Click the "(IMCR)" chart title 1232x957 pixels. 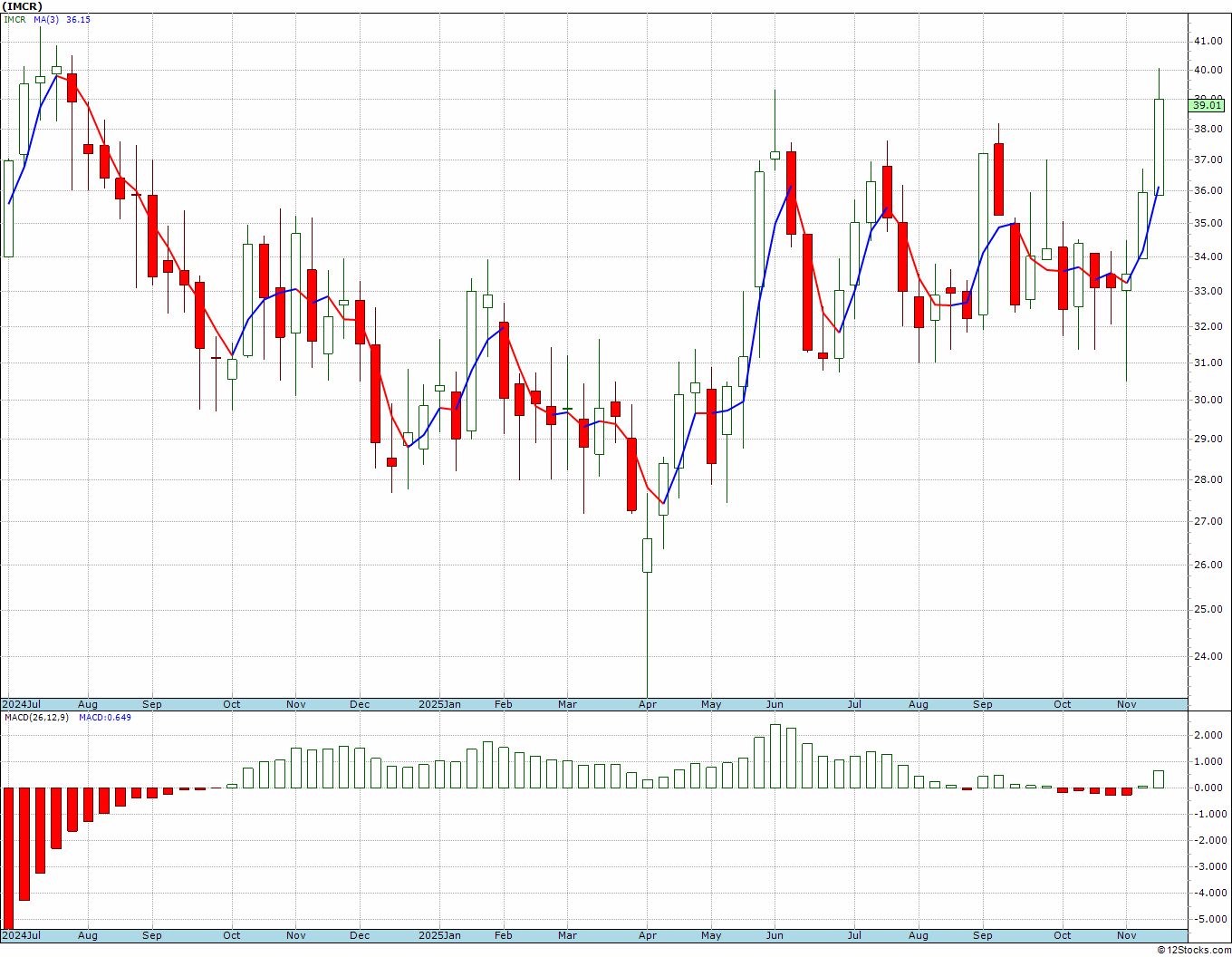click(x=21, y=6)
